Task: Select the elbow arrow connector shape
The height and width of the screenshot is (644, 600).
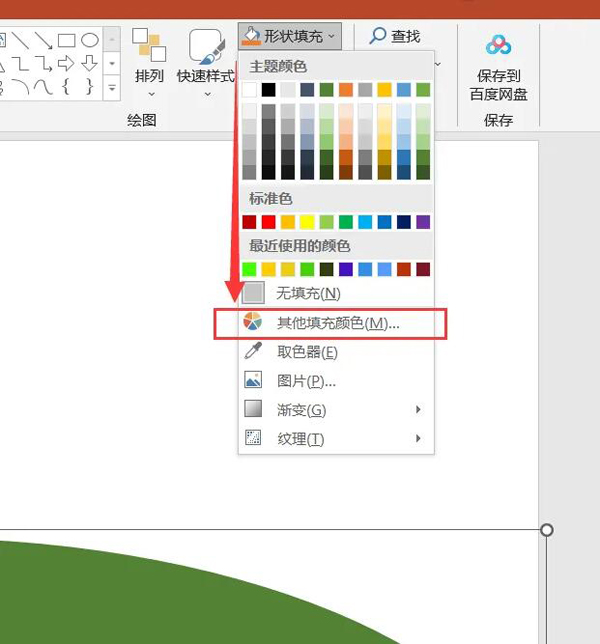Action: [x=44, y=64]
